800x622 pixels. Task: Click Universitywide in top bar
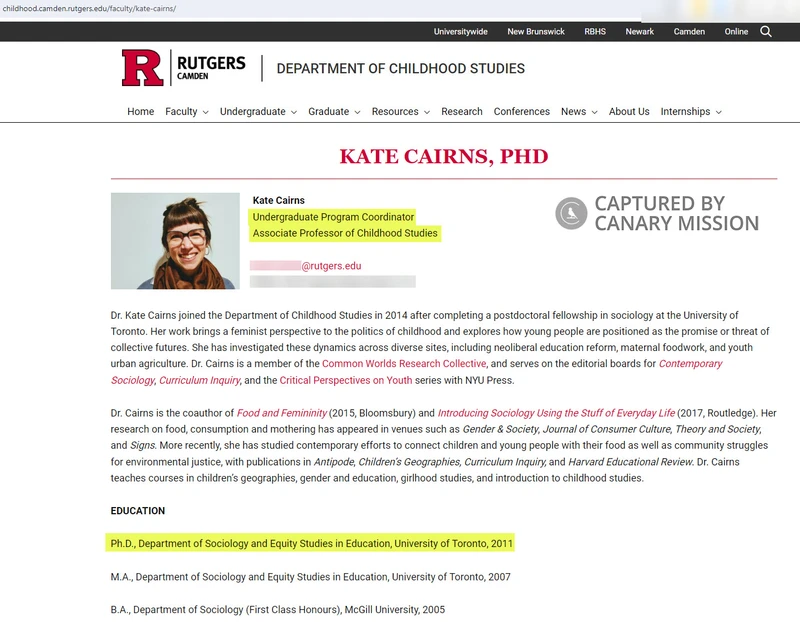pos(461,32)
